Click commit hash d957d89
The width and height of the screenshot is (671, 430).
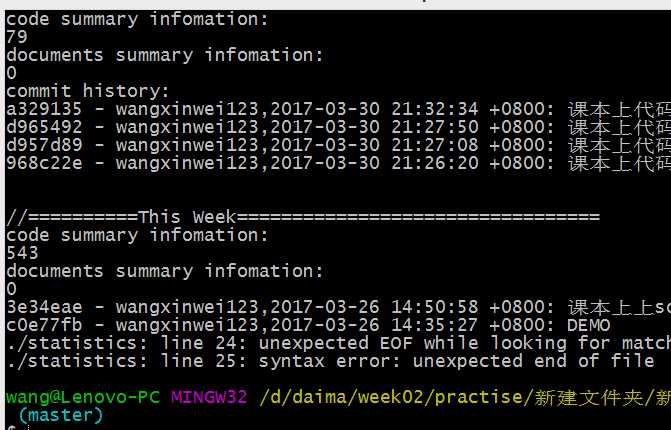[x=44, y=145]
